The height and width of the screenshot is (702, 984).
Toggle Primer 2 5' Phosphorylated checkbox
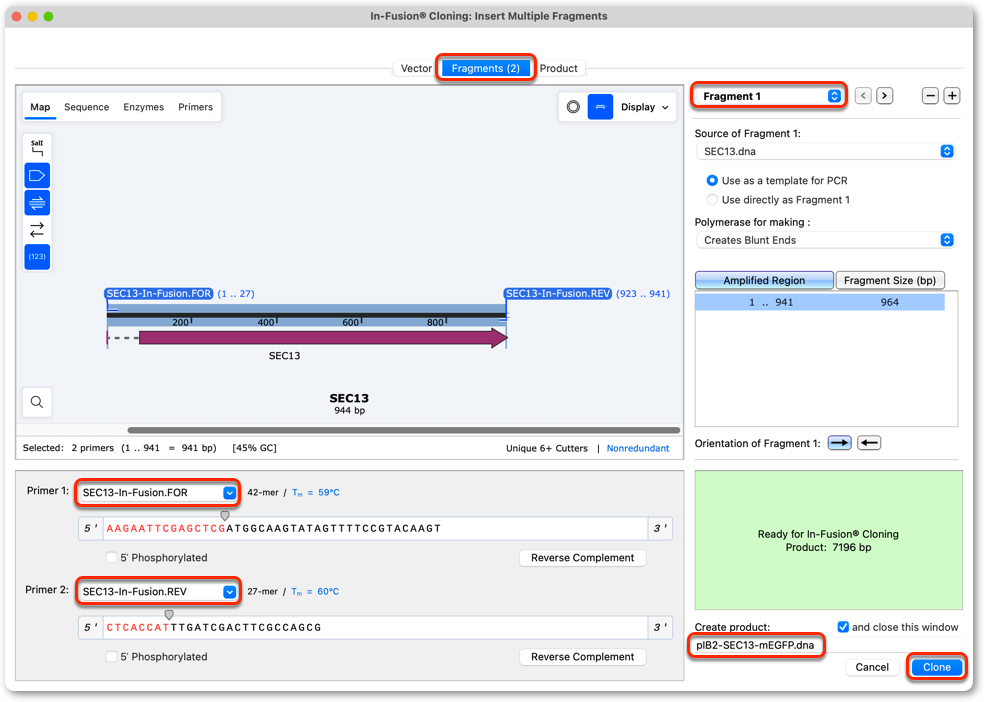pos(112,657)
